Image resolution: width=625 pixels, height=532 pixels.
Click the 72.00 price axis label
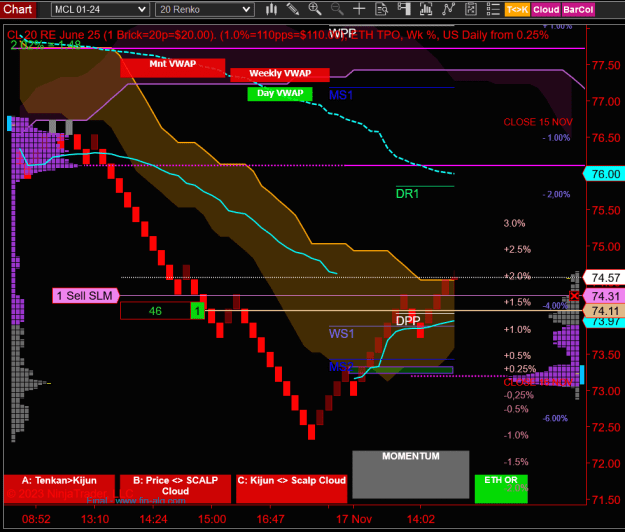pos(606,464)
